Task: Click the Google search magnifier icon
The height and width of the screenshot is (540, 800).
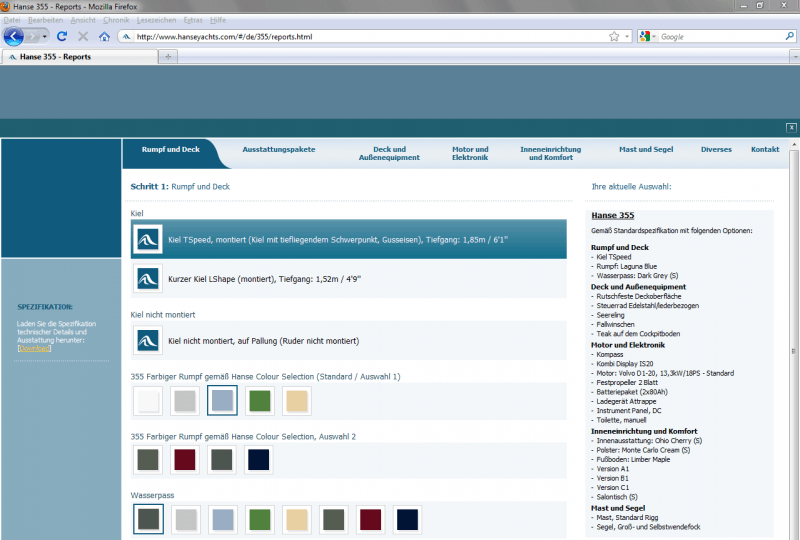Action: (x=789, y=37)
